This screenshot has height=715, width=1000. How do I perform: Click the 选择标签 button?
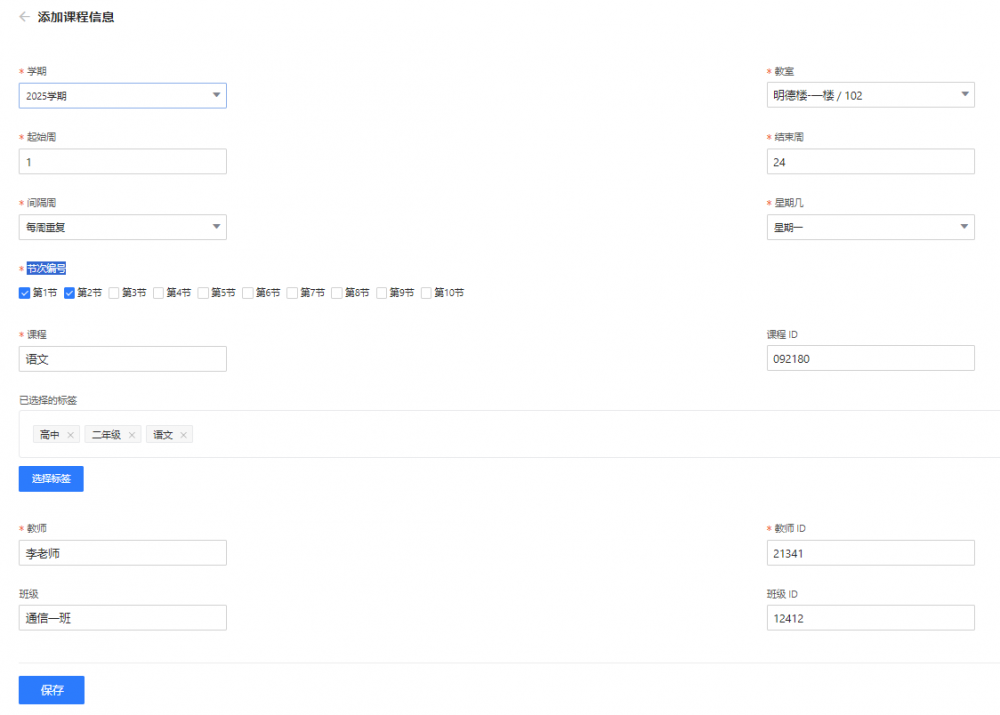51,479
